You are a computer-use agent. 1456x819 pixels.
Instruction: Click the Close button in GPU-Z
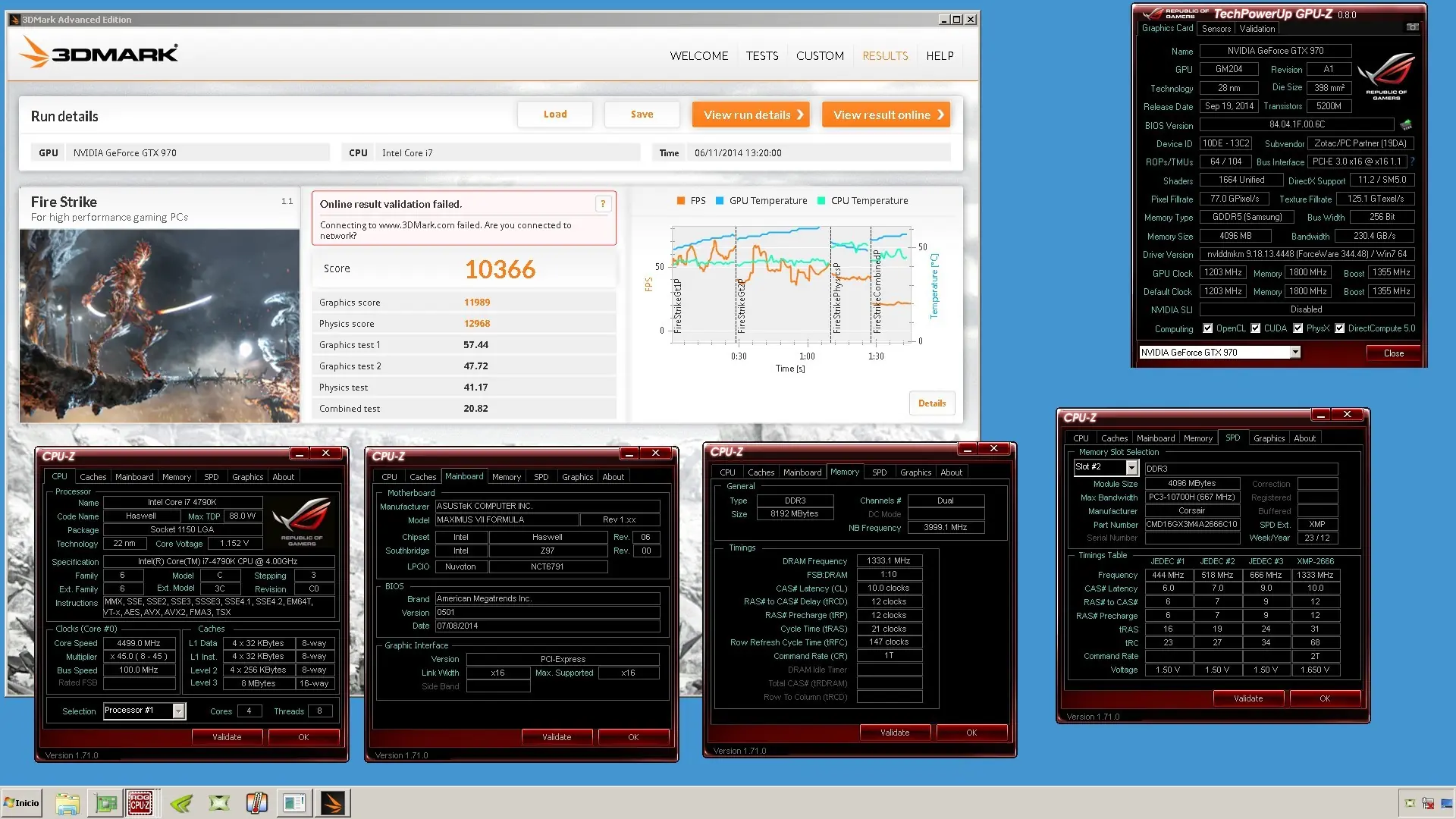click(1394, 353)
